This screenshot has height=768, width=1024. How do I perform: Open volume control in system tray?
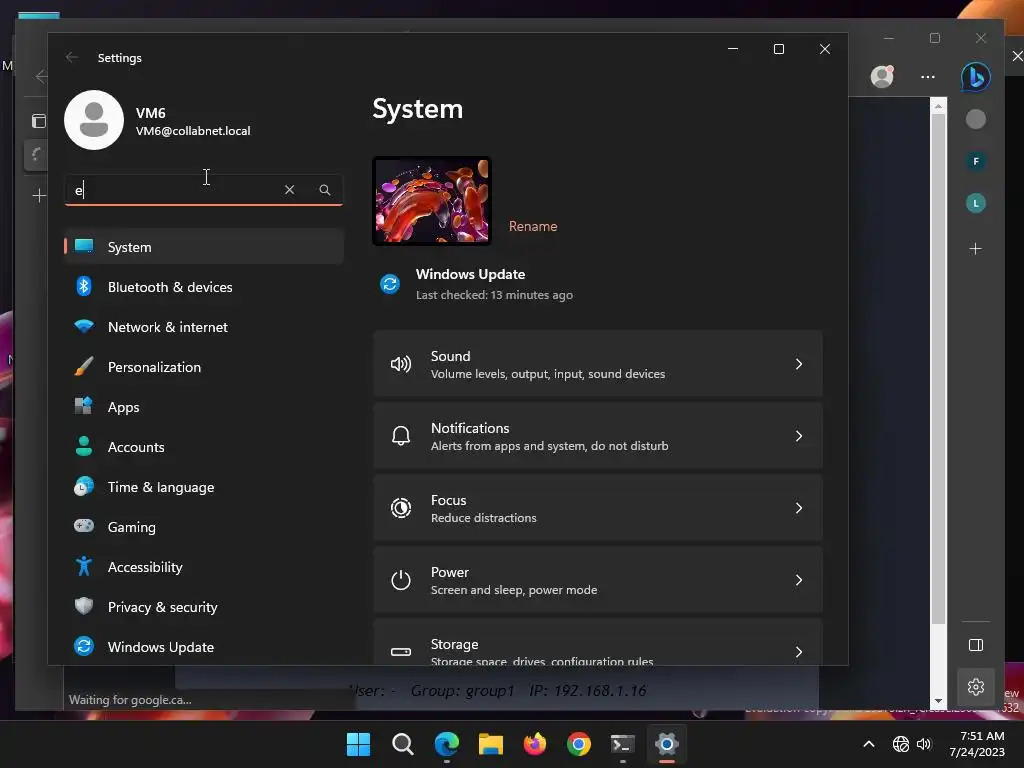[x=923, y=744]
